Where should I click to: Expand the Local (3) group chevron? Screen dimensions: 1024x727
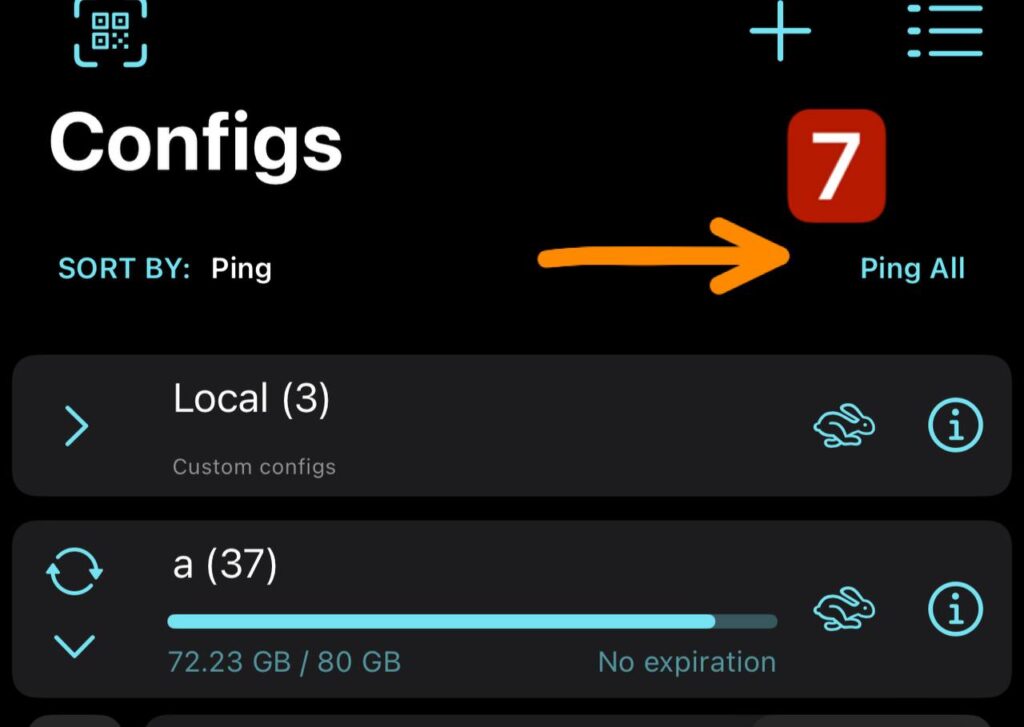[77, 426]
